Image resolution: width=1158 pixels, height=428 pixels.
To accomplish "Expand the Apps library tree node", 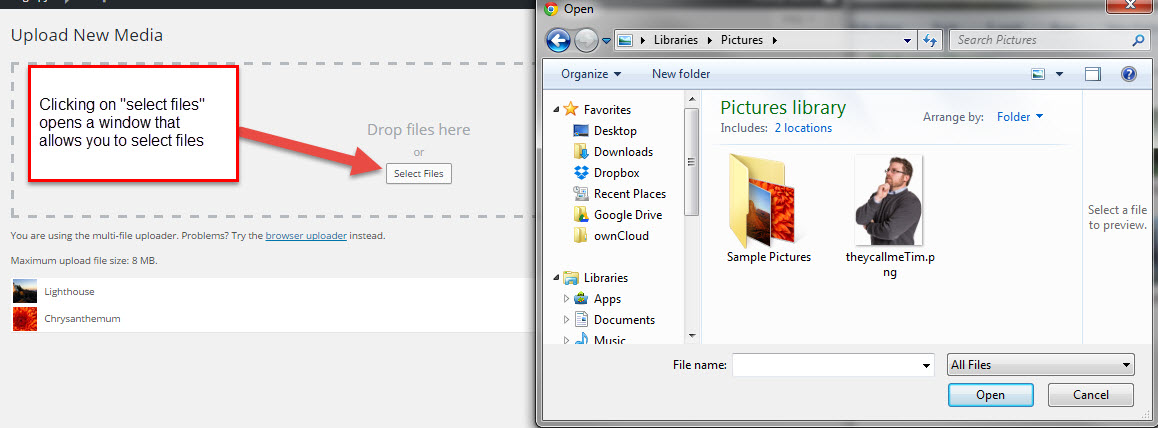I will pyautogui.click(x=567, y=299).
